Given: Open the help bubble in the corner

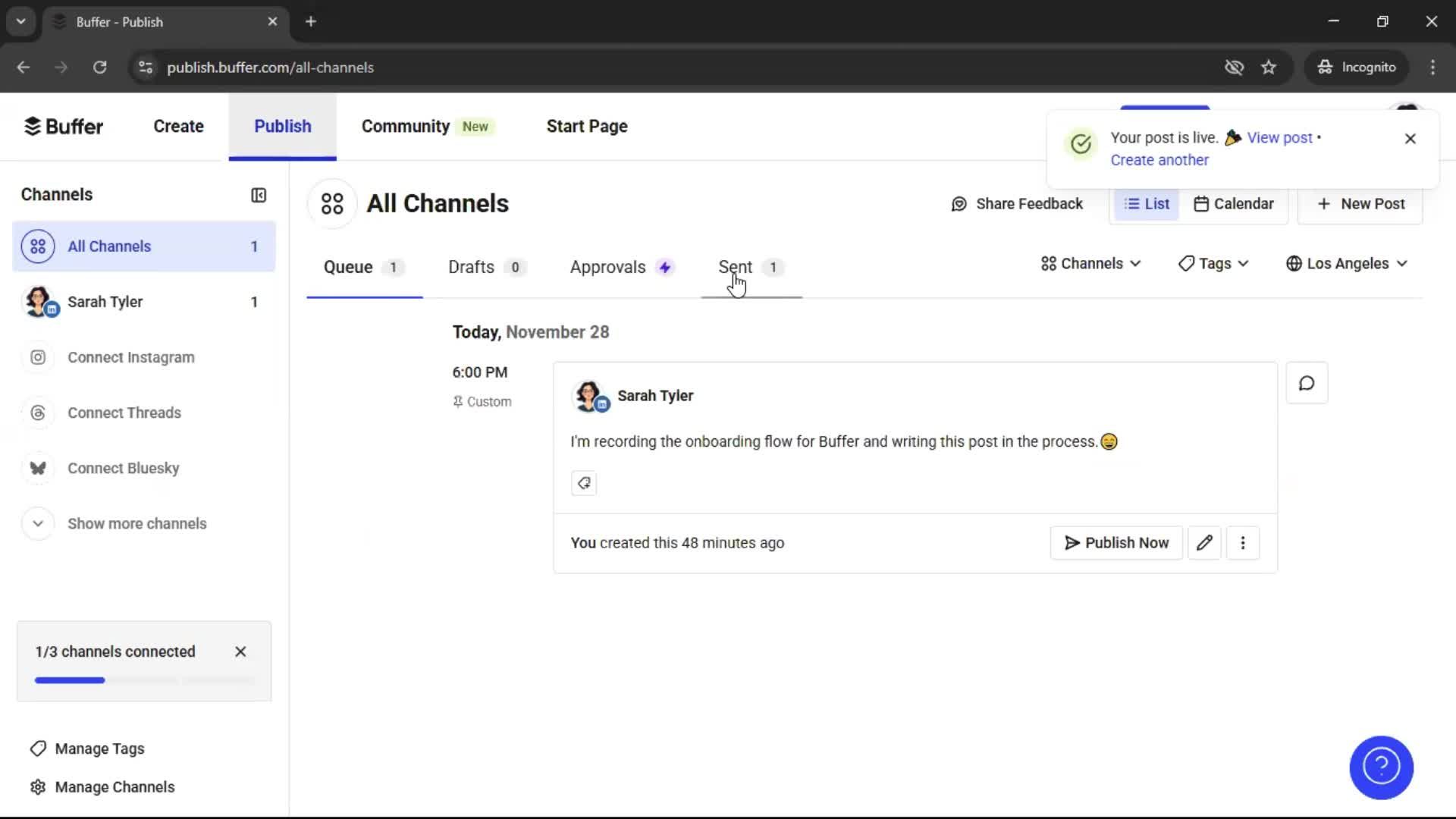Looking at the screenshot, I should pos(1380,767).
